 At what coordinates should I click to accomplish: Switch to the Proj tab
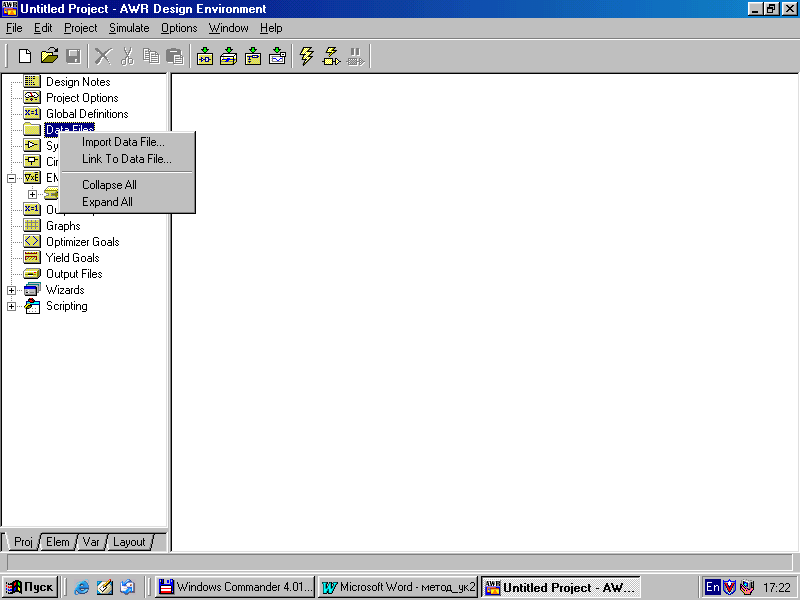coord(22,542)
